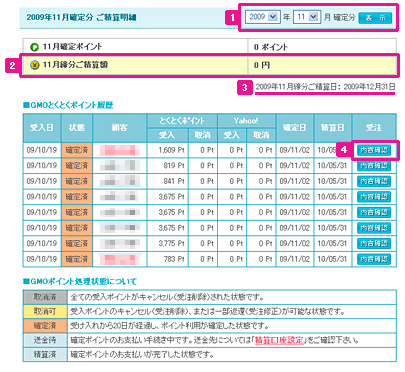
Task: Click the 2009年11月確定分 ご精算明細 heading
Action: coord(81,17)
